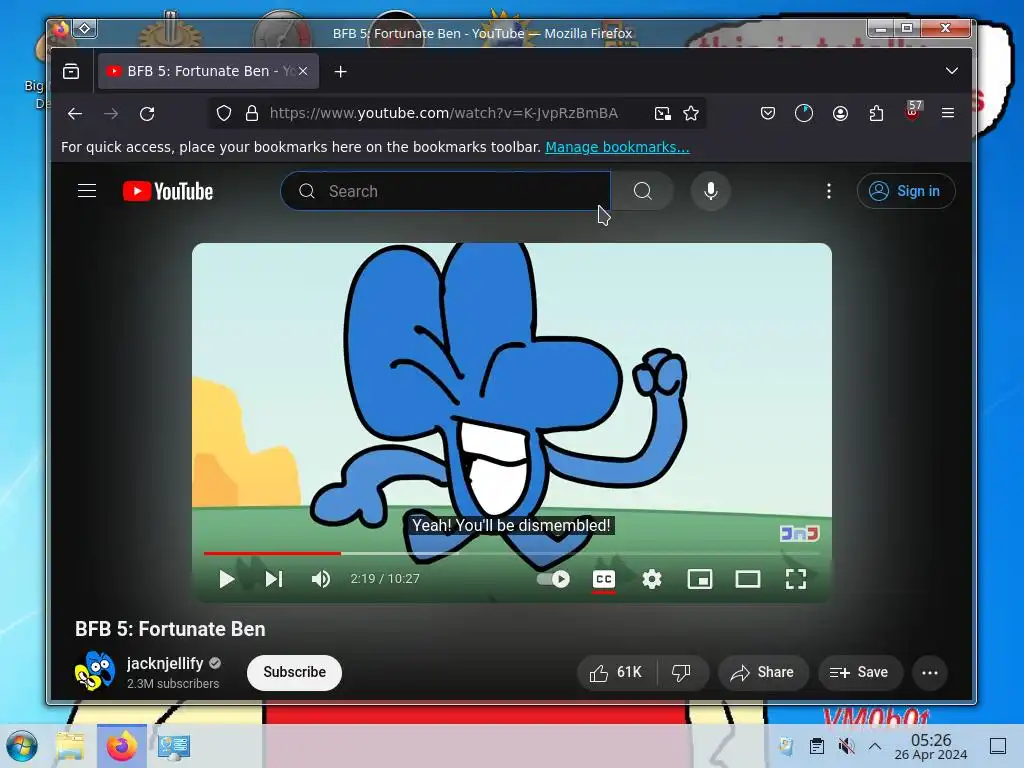Viewport: 1024px width, 768px height.
Task: Open the Firefox View tab icon
Action: click(x=71, y=71)
